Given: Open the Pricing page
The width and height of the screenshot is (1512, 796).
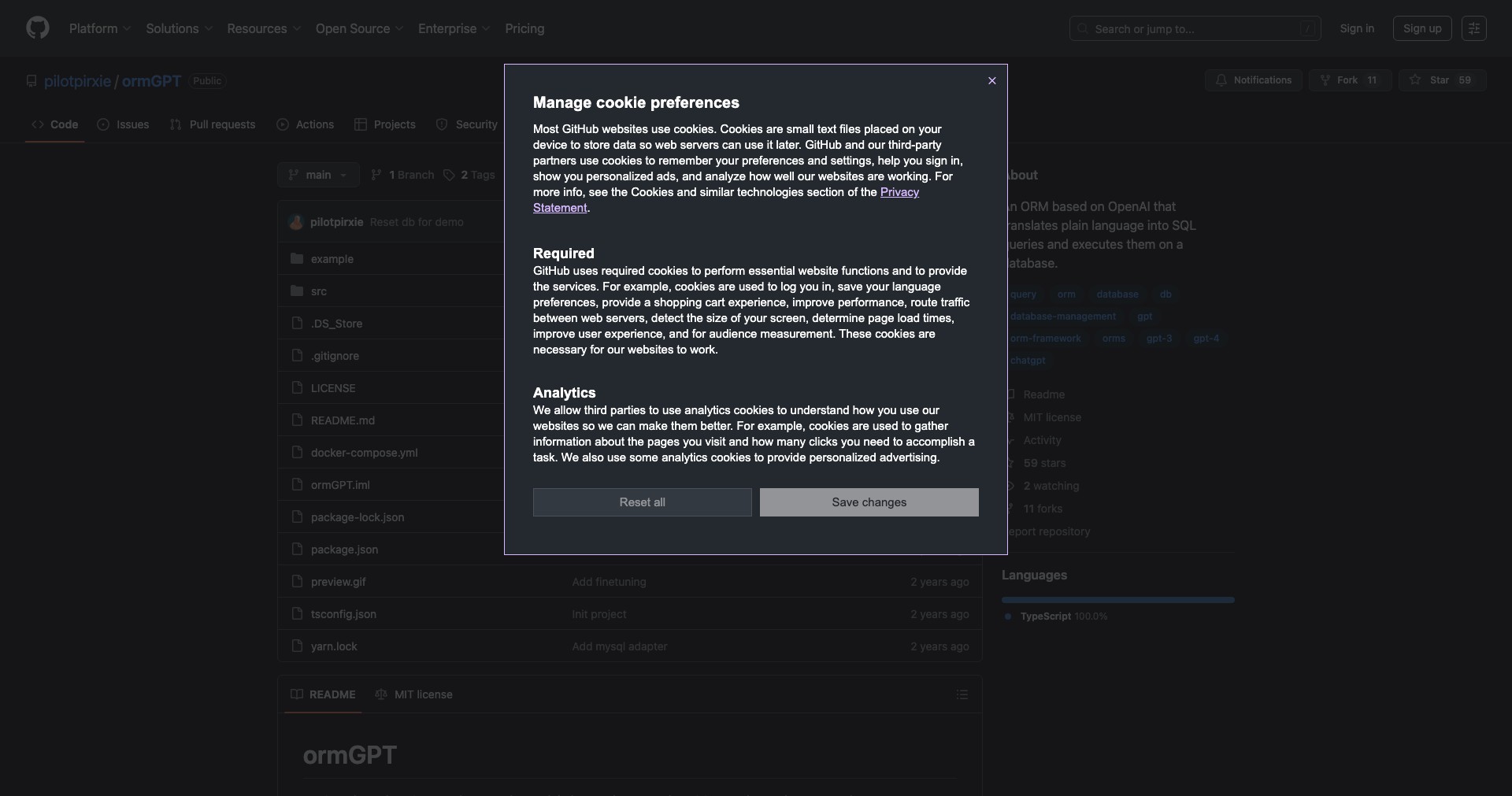Looking at the screenshot, I should (x=524, y=28).
